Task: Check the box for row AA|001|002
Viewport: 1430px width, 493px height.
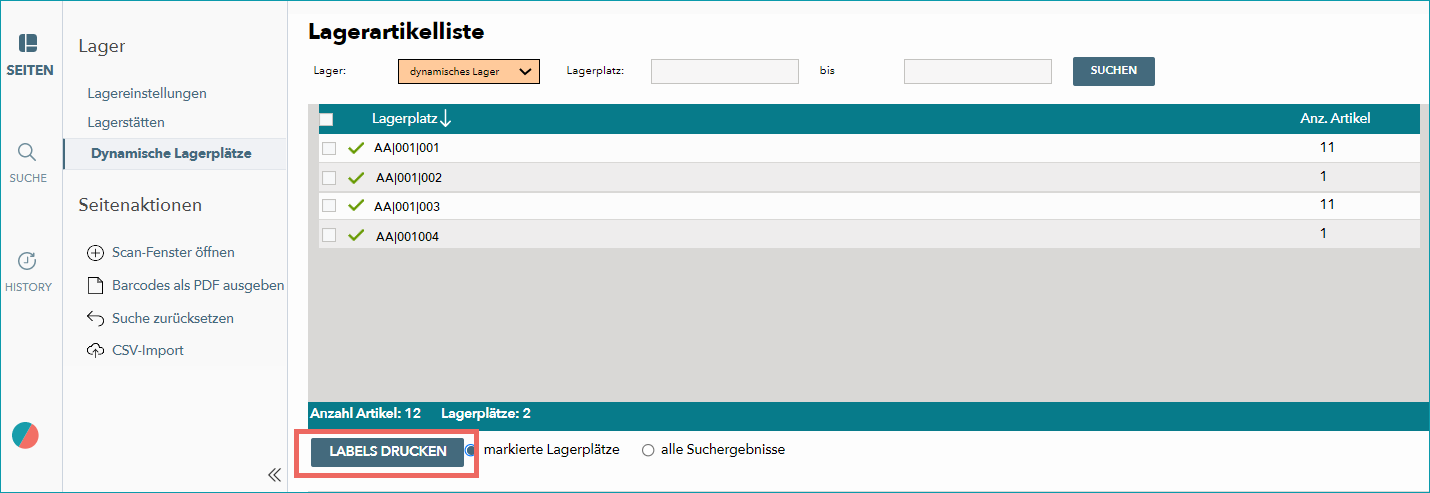Action: tap(329, 178)
